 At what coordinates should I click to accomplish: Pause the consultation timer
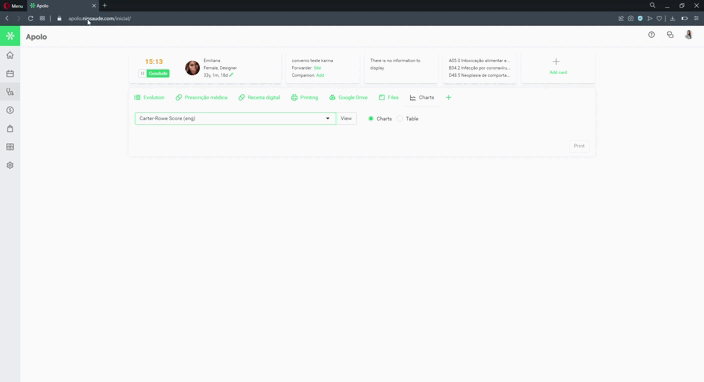point(142,74)
